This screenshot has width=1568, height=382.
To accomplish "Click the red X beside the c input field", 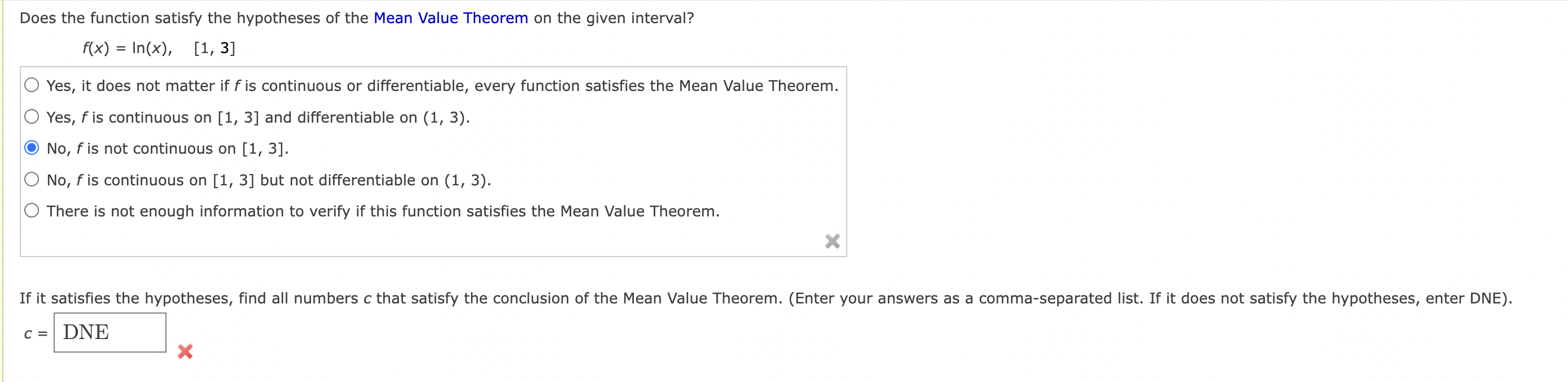I will 185,351.
